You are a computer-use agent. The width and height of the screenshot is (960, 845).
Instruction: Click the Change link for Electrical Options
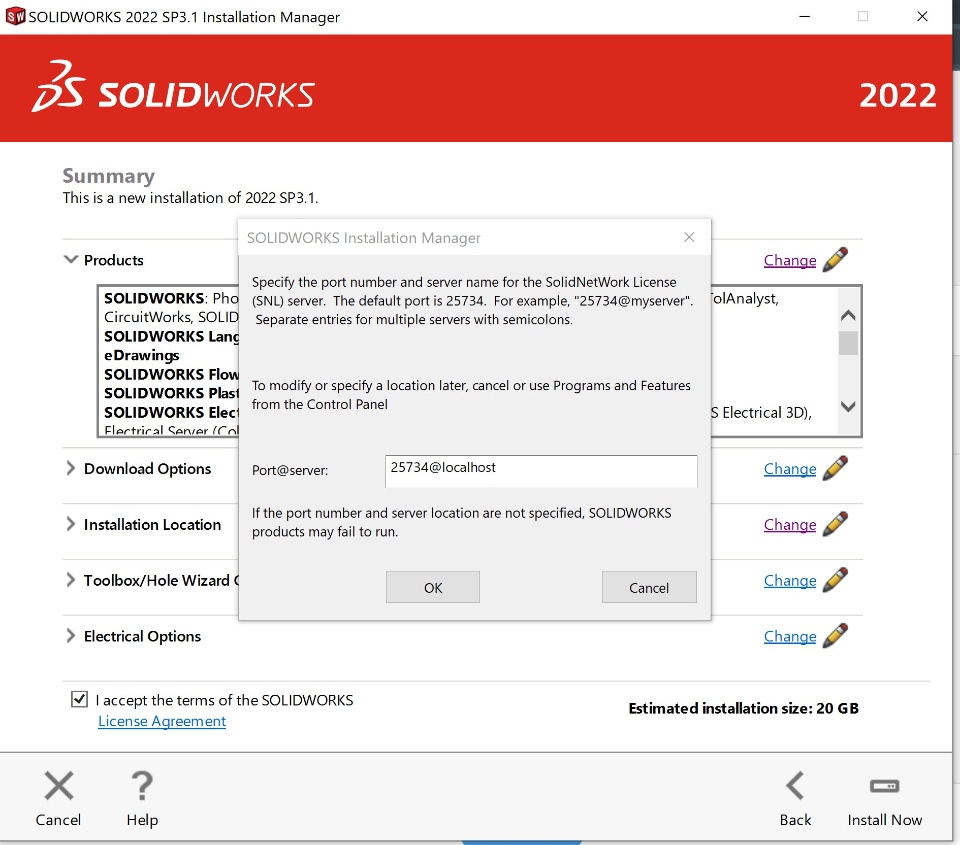(x=790, y=636)
